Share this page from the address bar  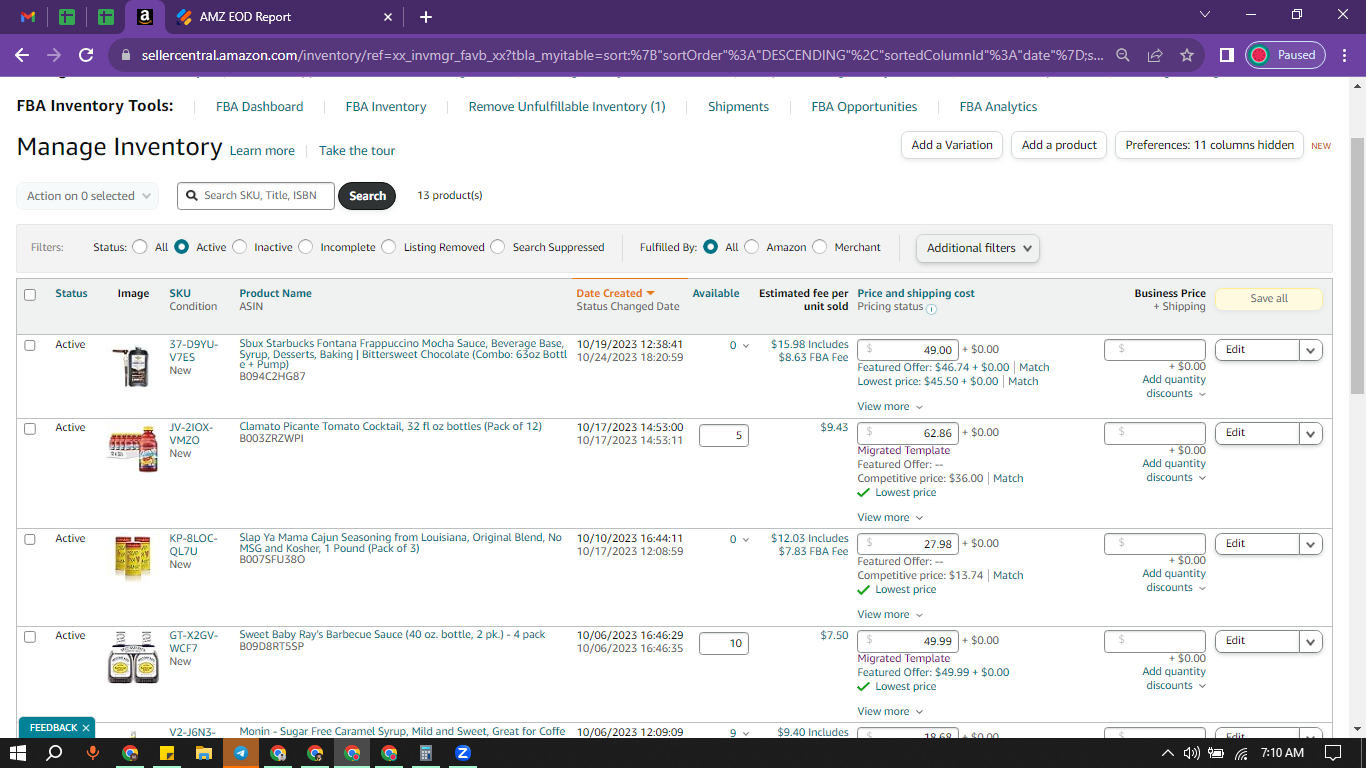[1155, 55]
